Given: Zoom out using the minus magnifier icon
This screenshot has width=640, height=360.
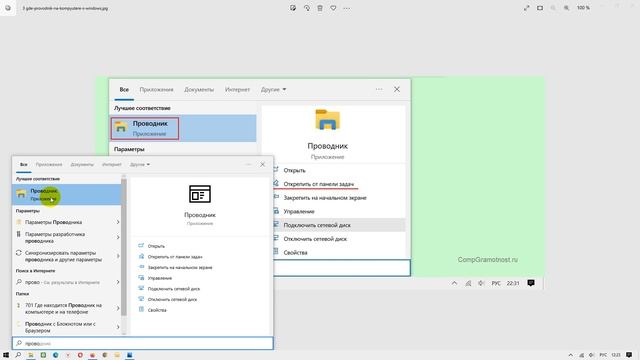Looking at the screenshot, I should pyautogui.click(x=553, y=8).
